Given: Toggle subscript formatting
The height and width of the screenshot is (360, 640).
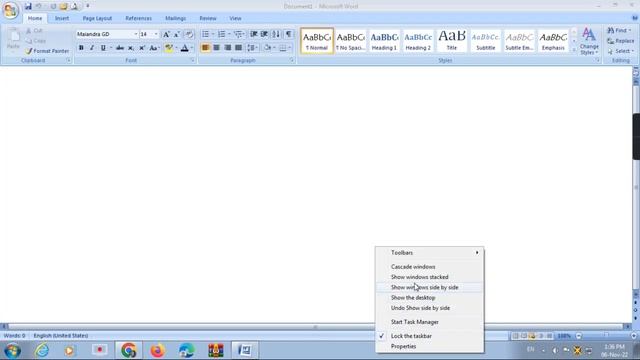Looking at the screenshot, I should point(131,48).
